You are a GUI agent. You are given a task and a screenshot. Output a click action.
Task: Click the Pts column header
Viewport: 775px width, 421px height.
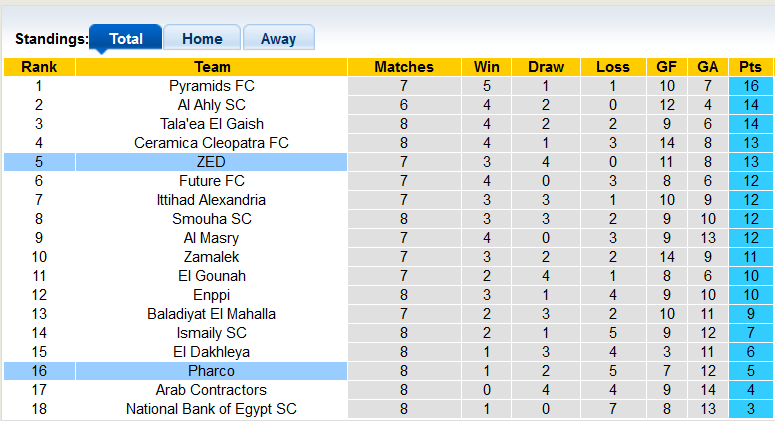pyautogui.click(x=750, y=67)
